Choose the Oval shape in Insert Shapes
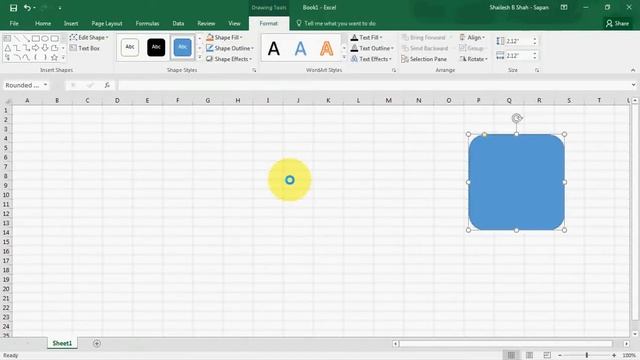Image resolution: width=640 pixels, height=360 pixels. (x=45, y=39)
